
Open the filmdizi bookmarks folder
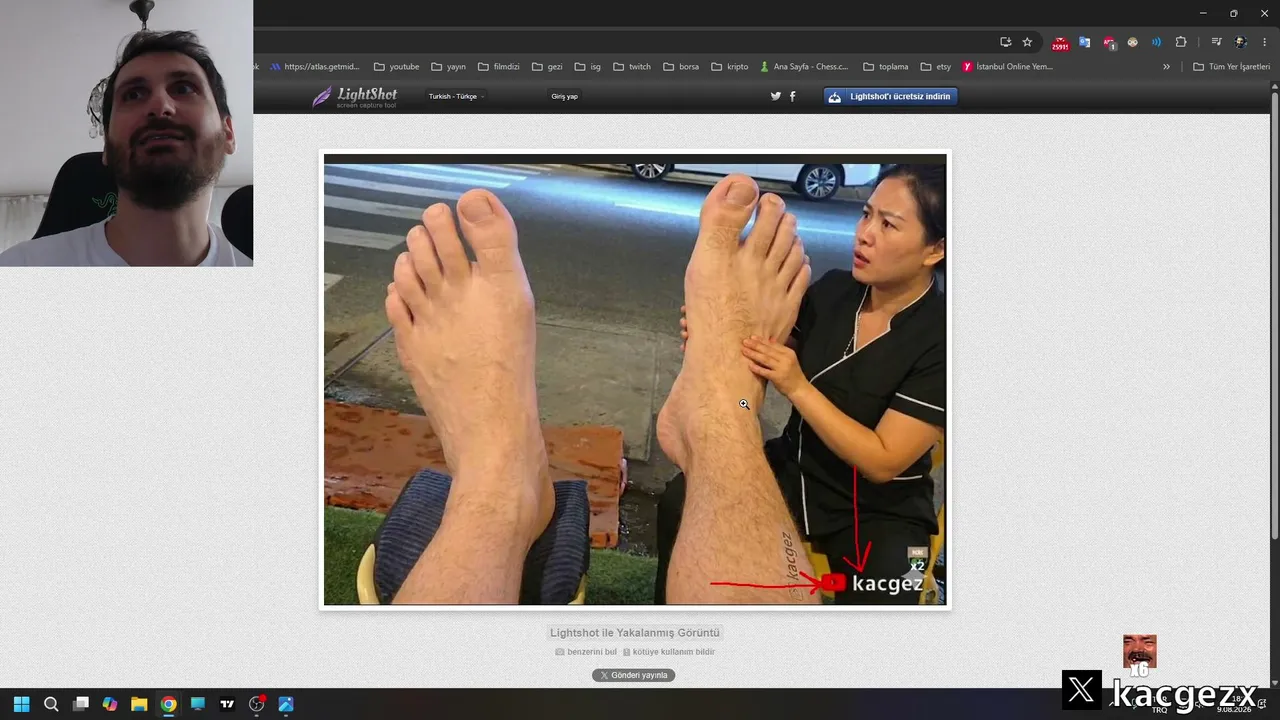click(x=498, y=67)
